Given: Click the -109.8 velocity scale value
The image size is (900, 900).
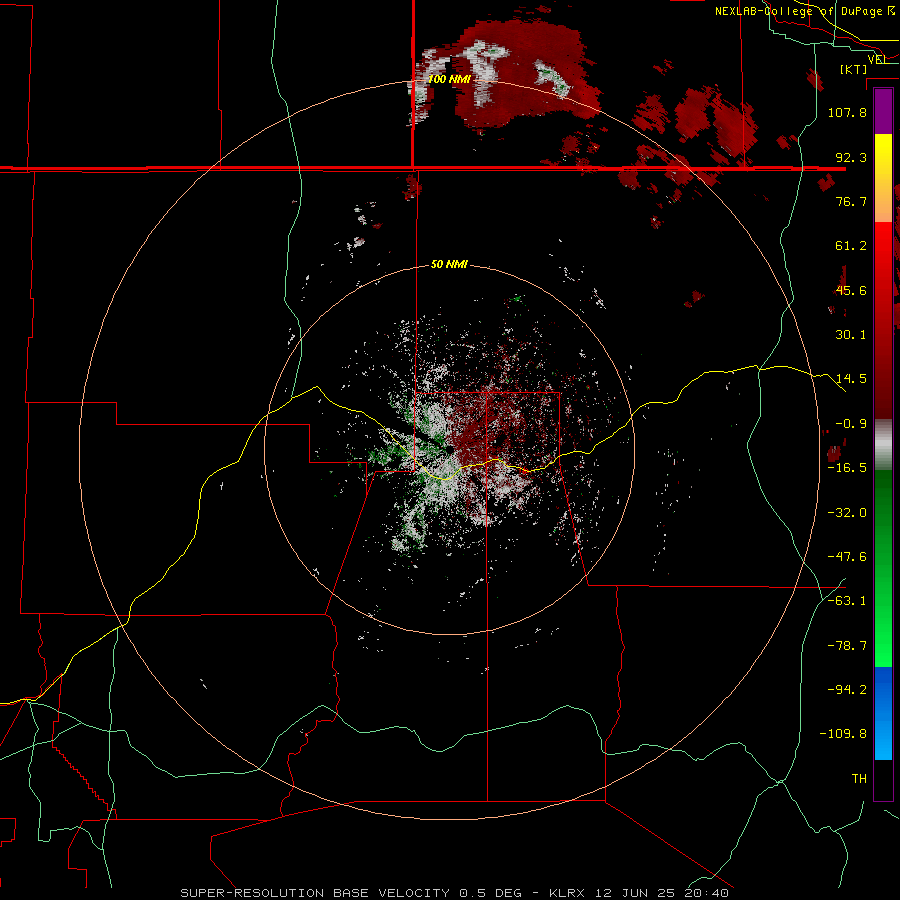Looking at the screenshot, I should click(844, 734).
